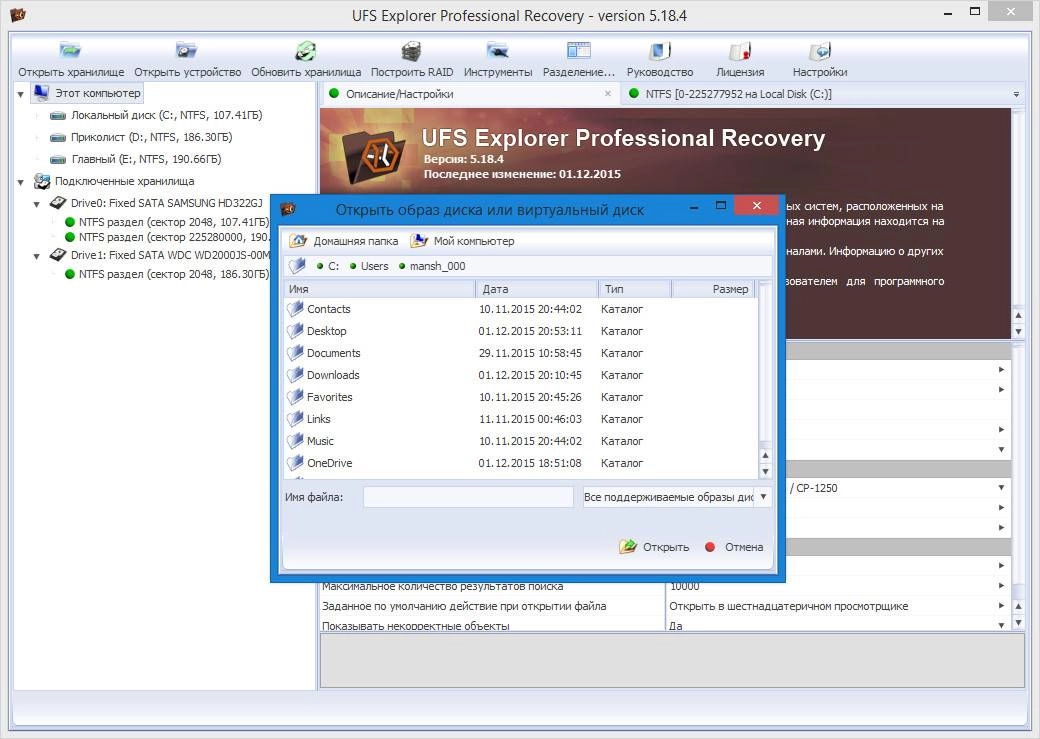Collapse the Подключенные хранилища tree node
The width and height of the screenshot is (1040, 739).
click(21, 182)
